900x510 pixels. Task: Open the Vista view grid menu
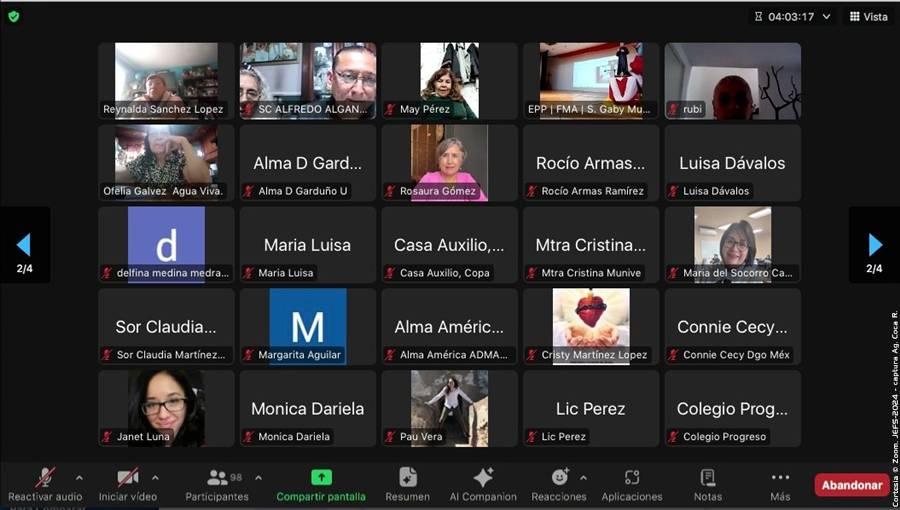point(869,17)
